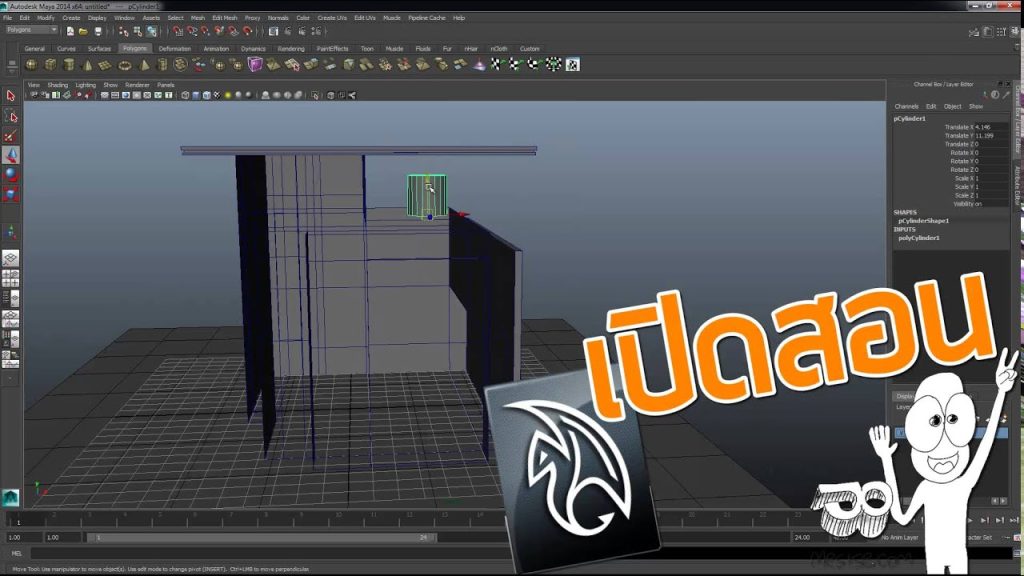Open the Object menu in Channel Box
The width and height of the screenshot is (1024, 576).
pos(953,106)
